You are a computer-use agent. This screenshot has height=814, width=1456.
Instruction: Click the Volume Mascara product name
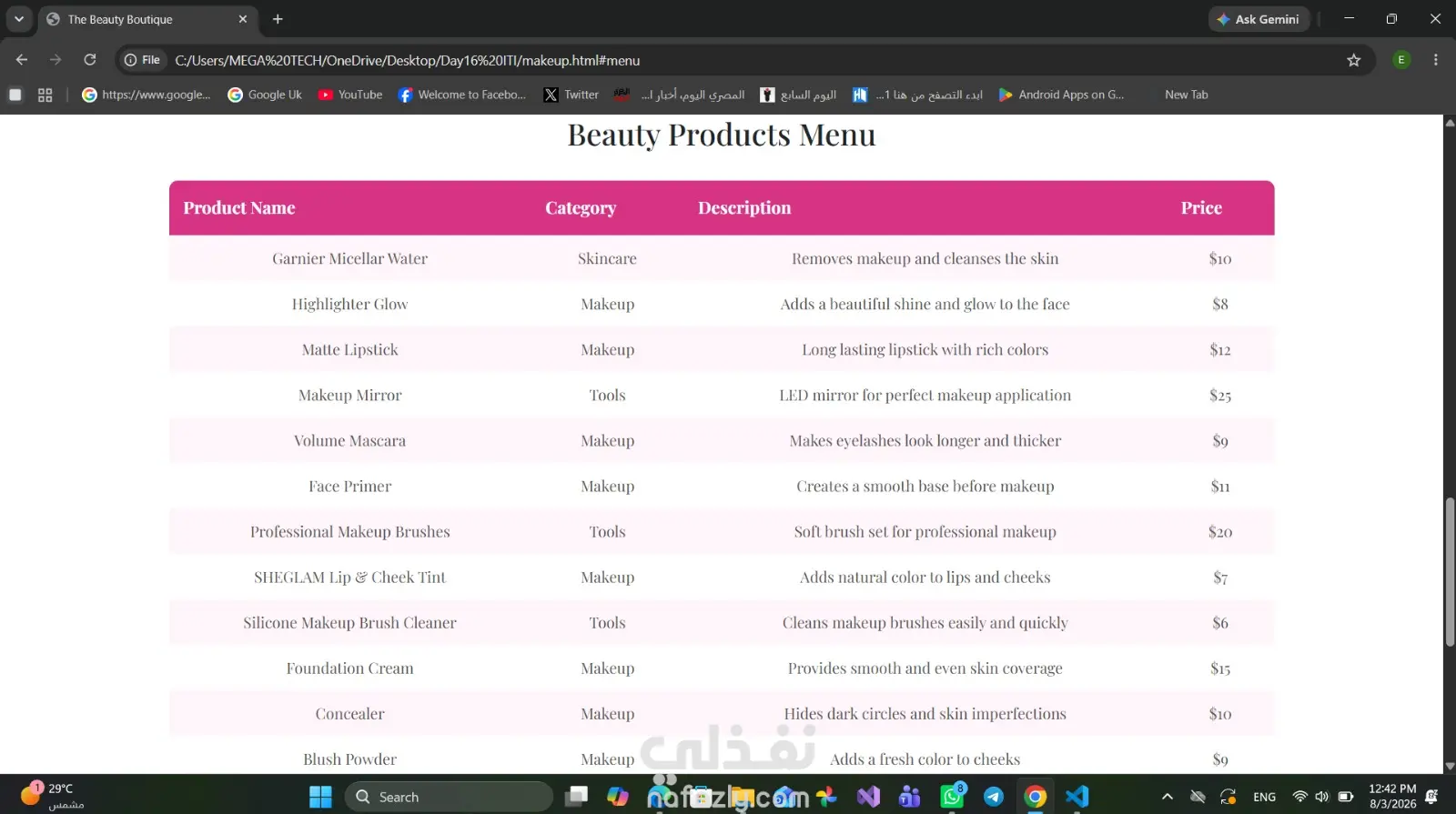[x=350, y=440]
